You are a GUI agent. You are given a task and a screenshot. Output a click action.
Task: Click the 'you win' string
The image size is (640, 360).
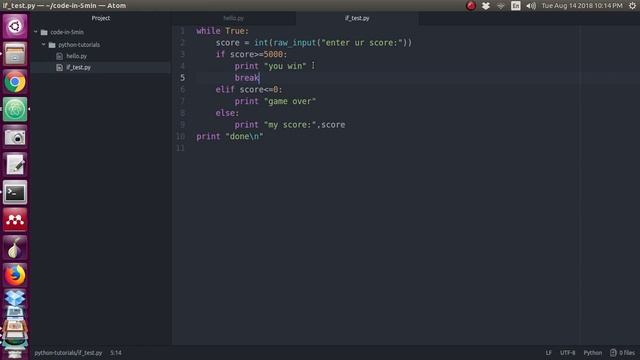[x=285, y=66]
